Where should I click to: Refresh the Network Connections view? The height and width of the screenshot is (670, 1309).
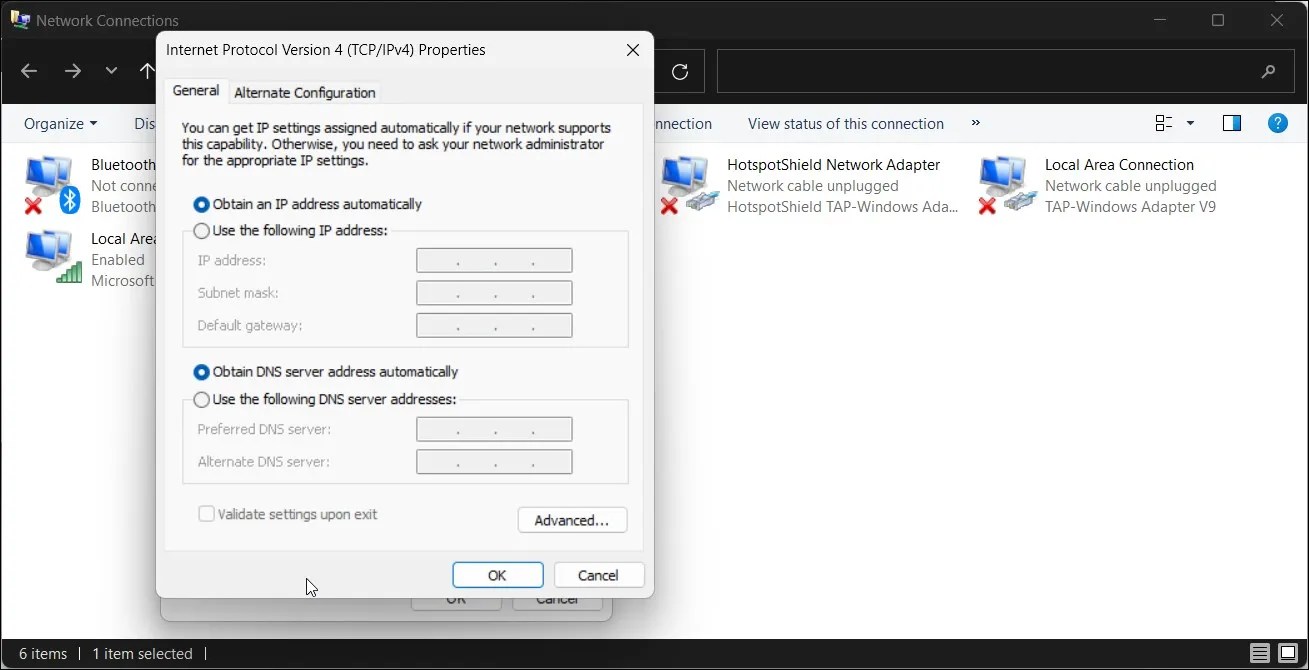[x=680, y=71]
